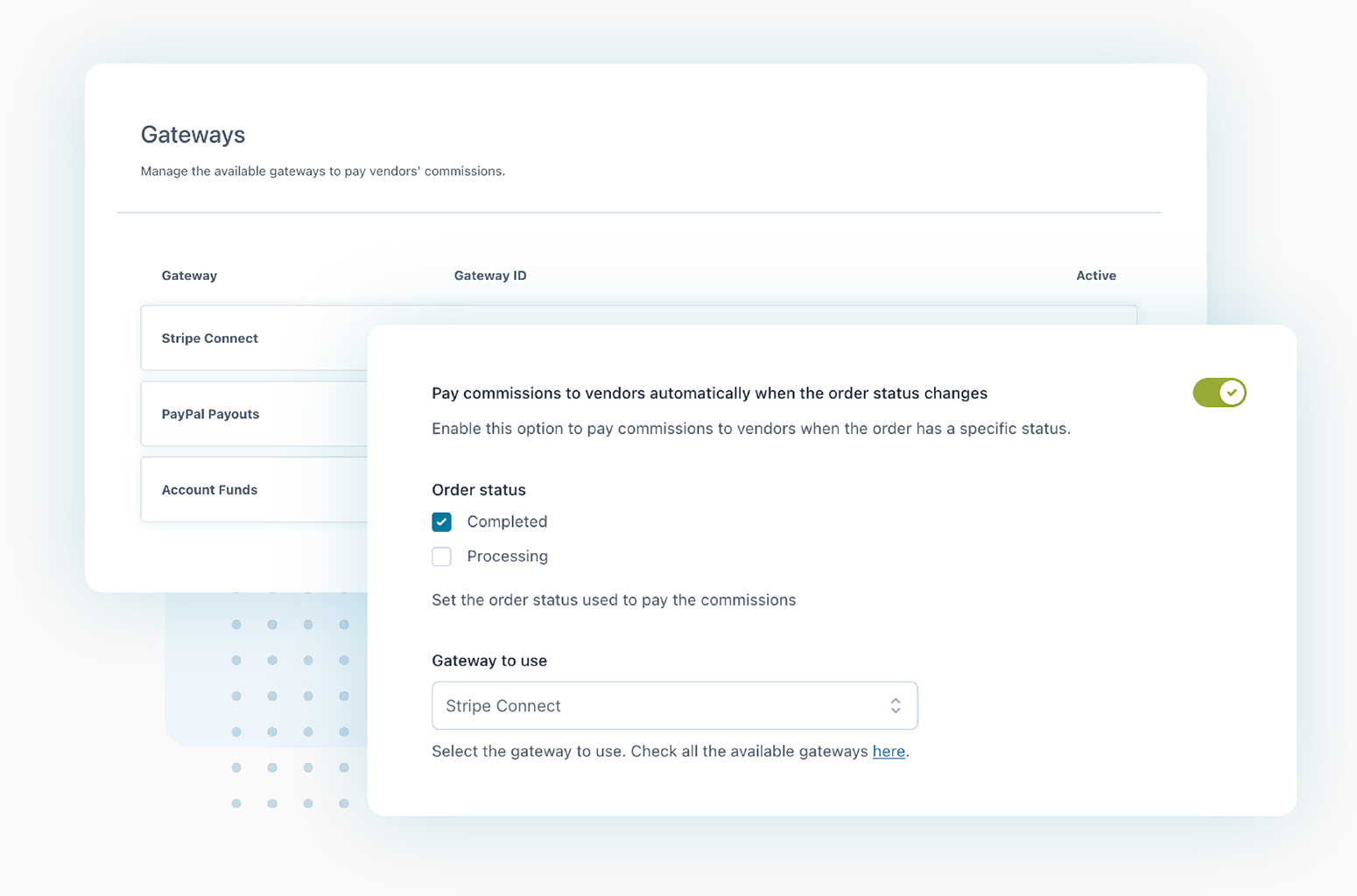Click the Order status section label
The width and height of the screenshot is (1357, 896).
point(478,489)
